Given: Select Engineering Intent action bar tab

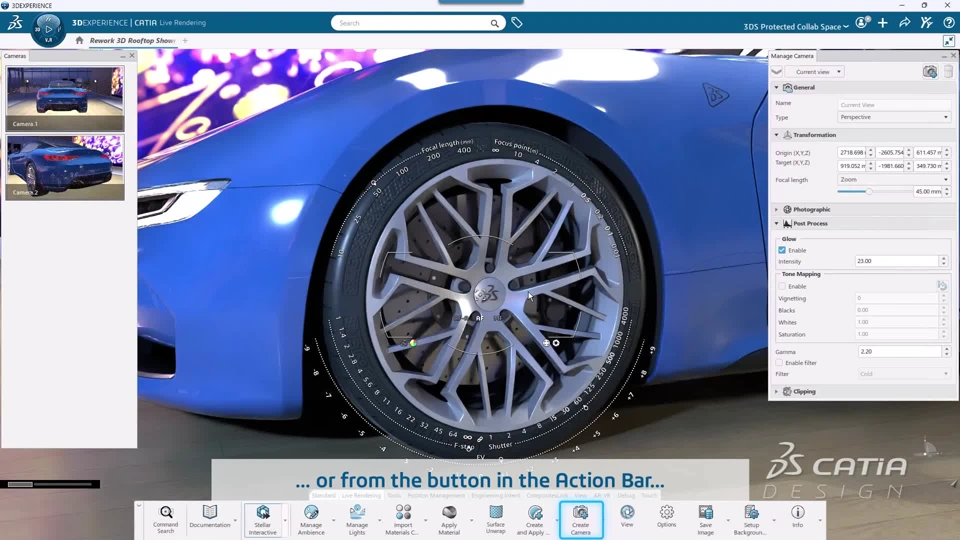Looking at the screenshot, I should [x=495, y=495].
